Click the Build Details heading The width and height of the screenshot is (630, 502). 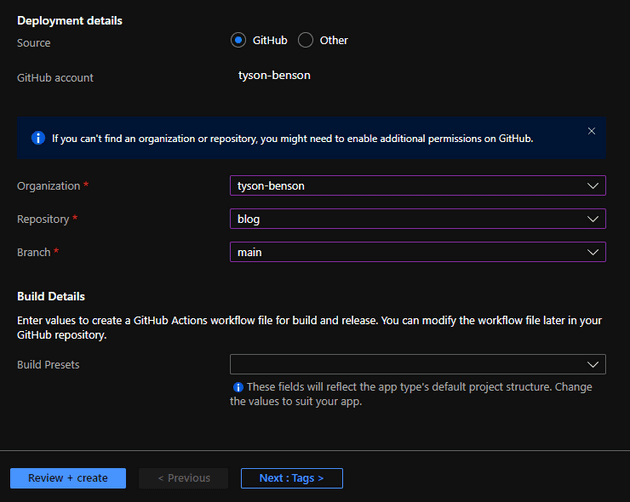point(51,297)
